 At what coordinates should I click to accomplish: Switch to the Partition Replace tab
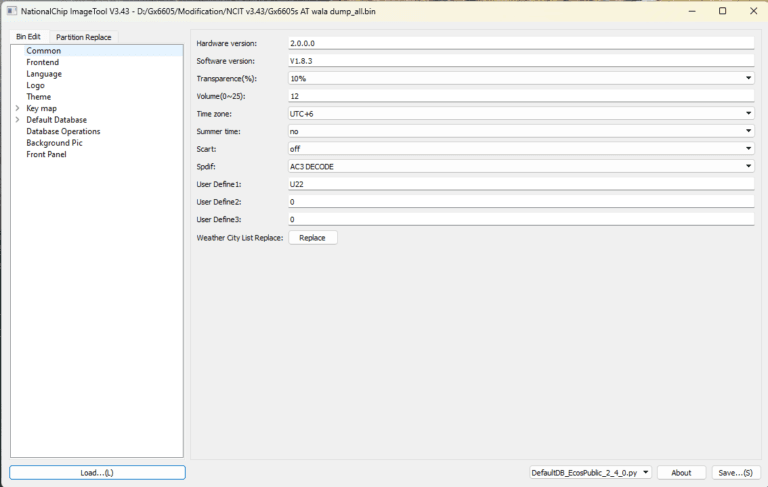pos(84,37)
